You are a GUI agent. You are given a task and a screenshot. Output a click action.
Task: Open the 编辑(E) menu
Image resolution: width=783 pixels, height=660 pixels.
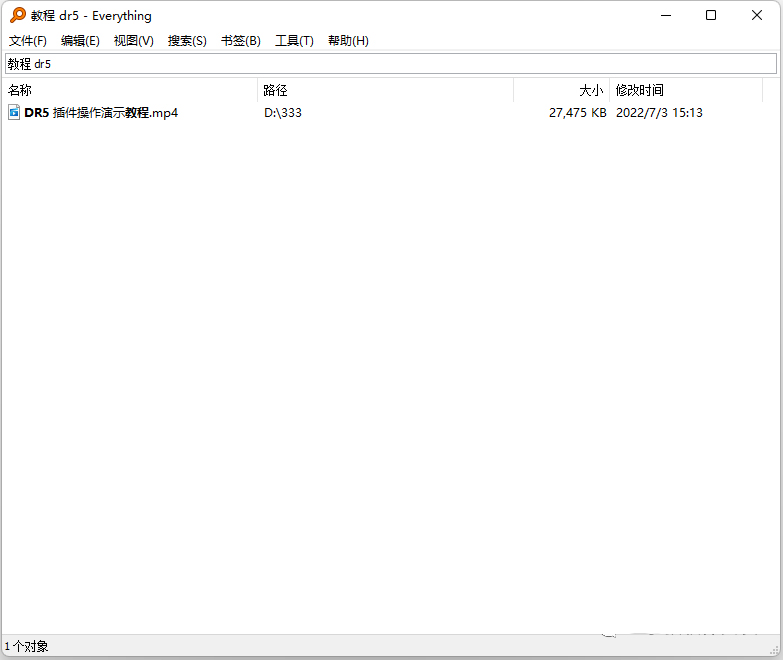tap(80, 41)
